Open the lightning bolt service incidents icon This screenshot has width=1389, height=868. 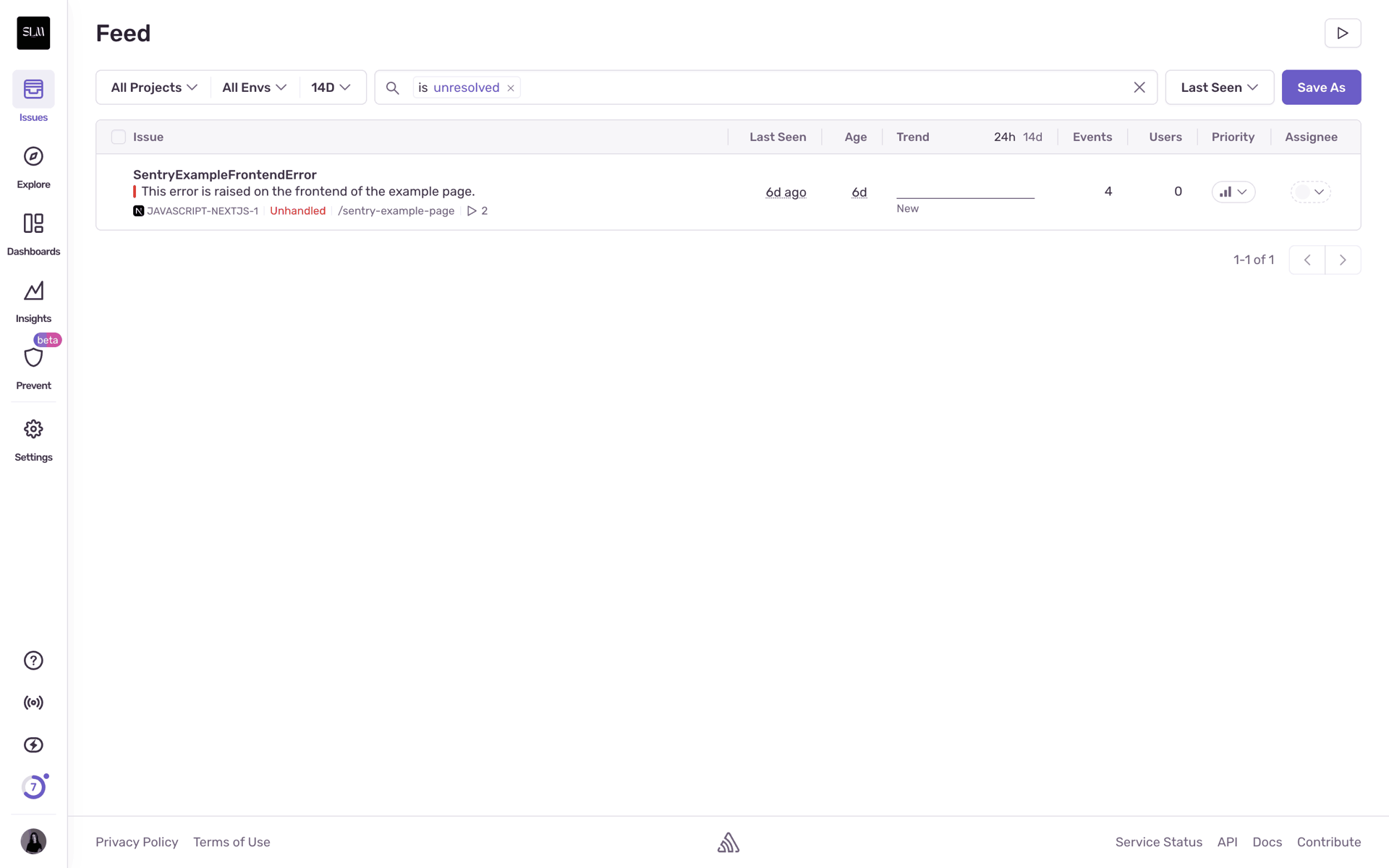coord(33,745)
